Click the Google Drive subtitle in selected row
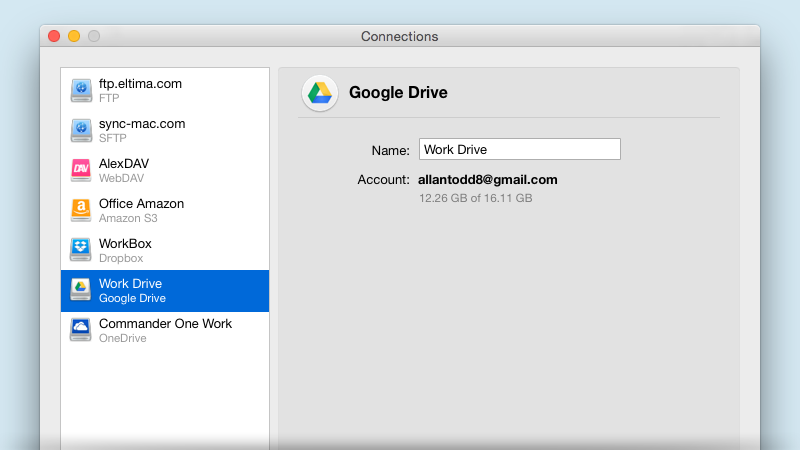Viewport: 800px width, 450px height. [x=132, y=298]
